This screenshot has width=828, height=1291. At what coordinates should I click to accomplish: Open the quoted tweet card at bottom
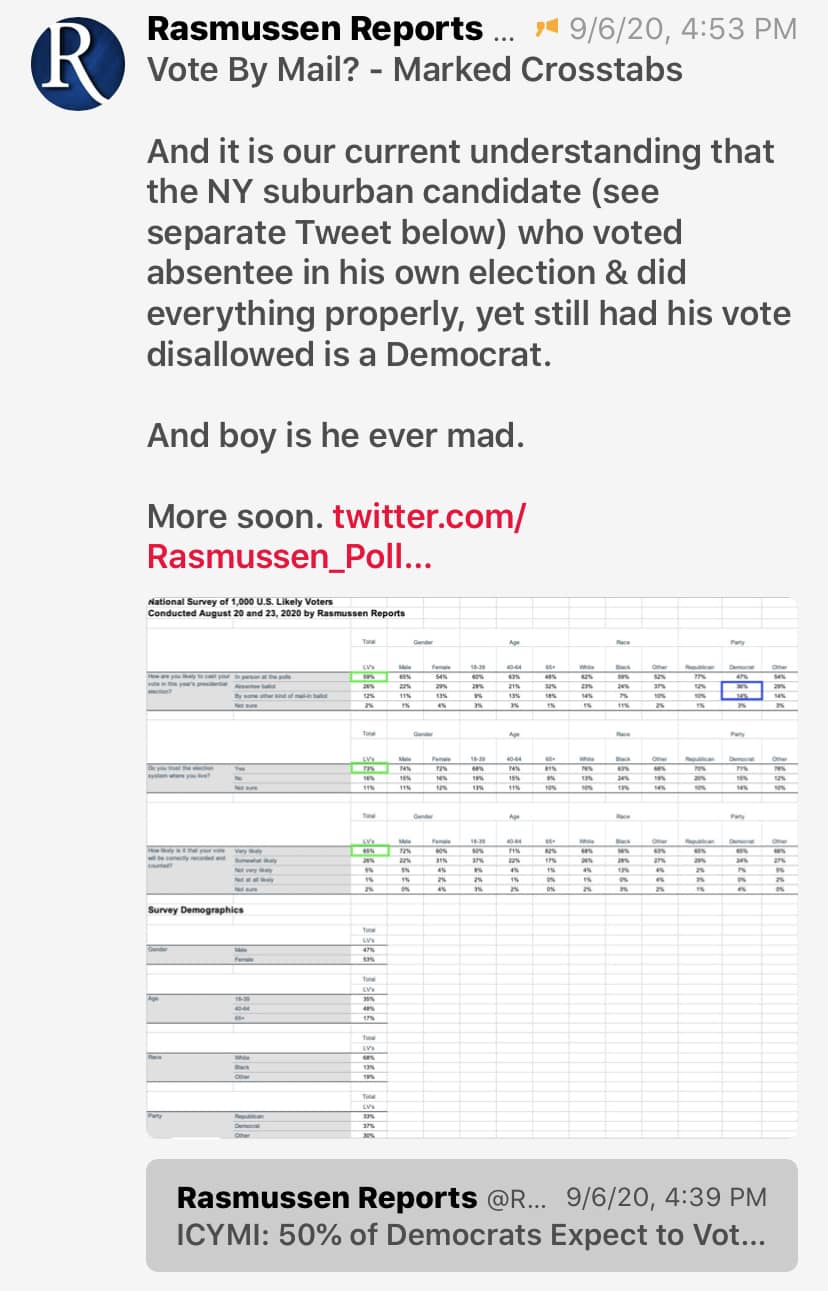(x=472, y=1215)
